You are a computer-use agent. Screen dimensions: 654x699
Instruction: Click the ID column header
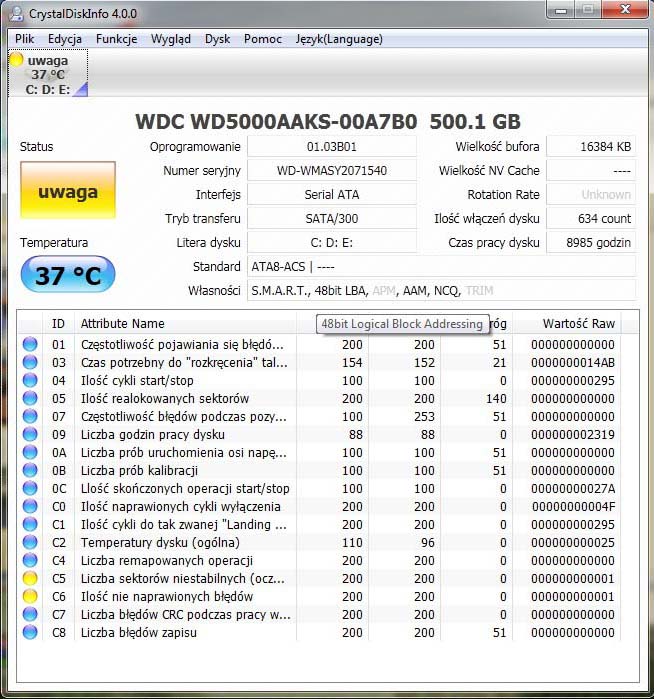58,324
